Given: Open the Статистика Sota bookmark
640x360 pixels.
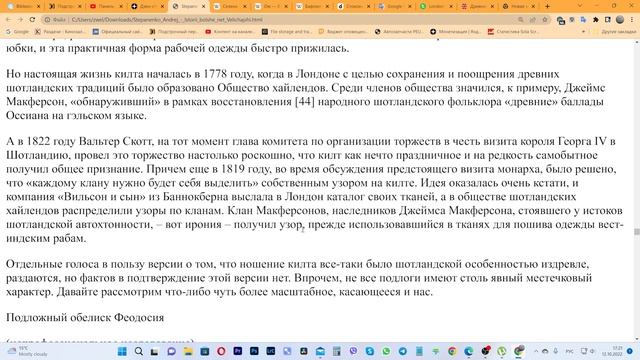Looking at the screenshot, I should 513,31.
